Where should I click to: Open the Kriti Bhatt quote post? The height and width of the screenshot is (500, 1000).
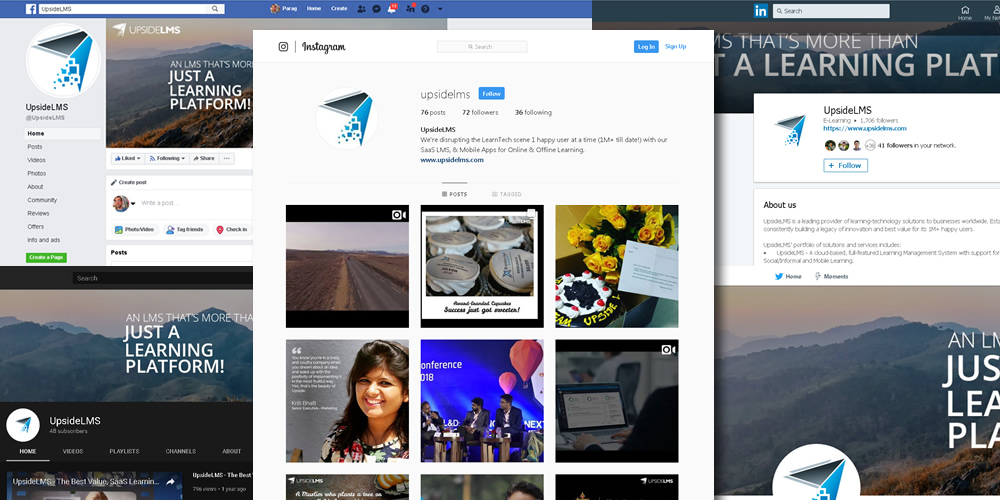pos(347,401)
